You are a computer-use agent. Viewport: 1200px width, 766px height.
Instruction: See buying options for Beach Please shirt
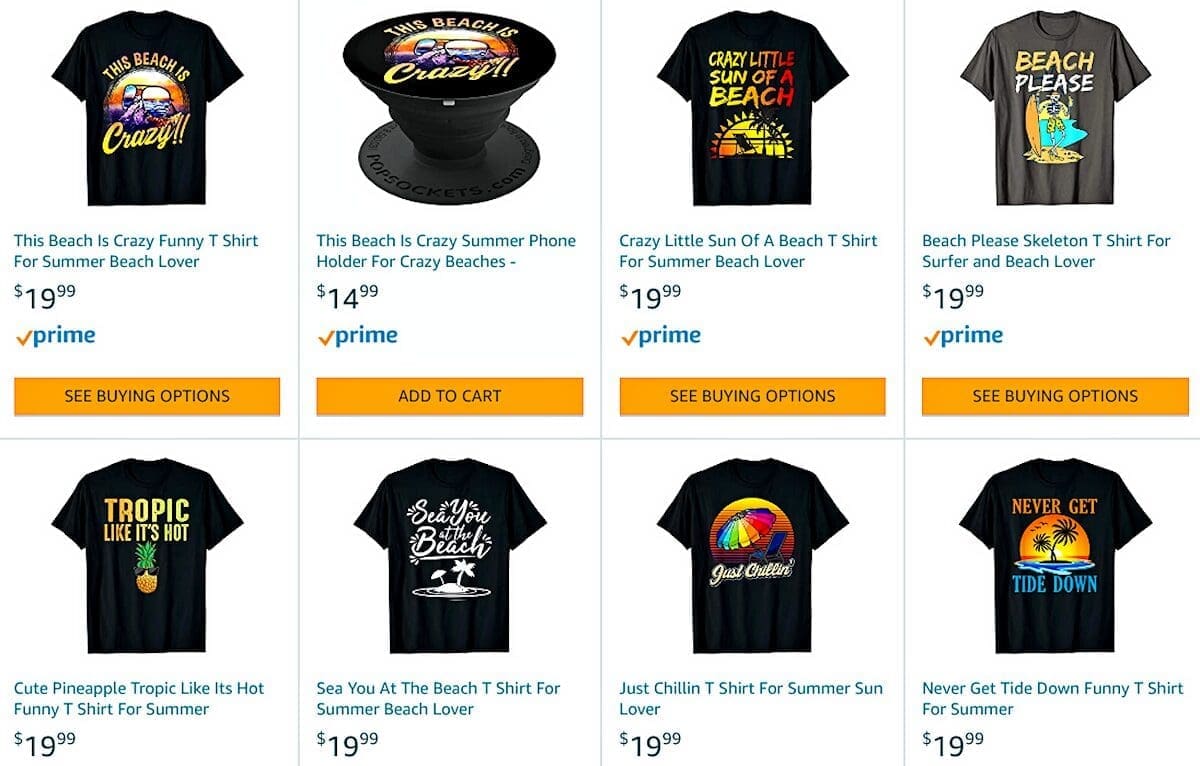1055,396
